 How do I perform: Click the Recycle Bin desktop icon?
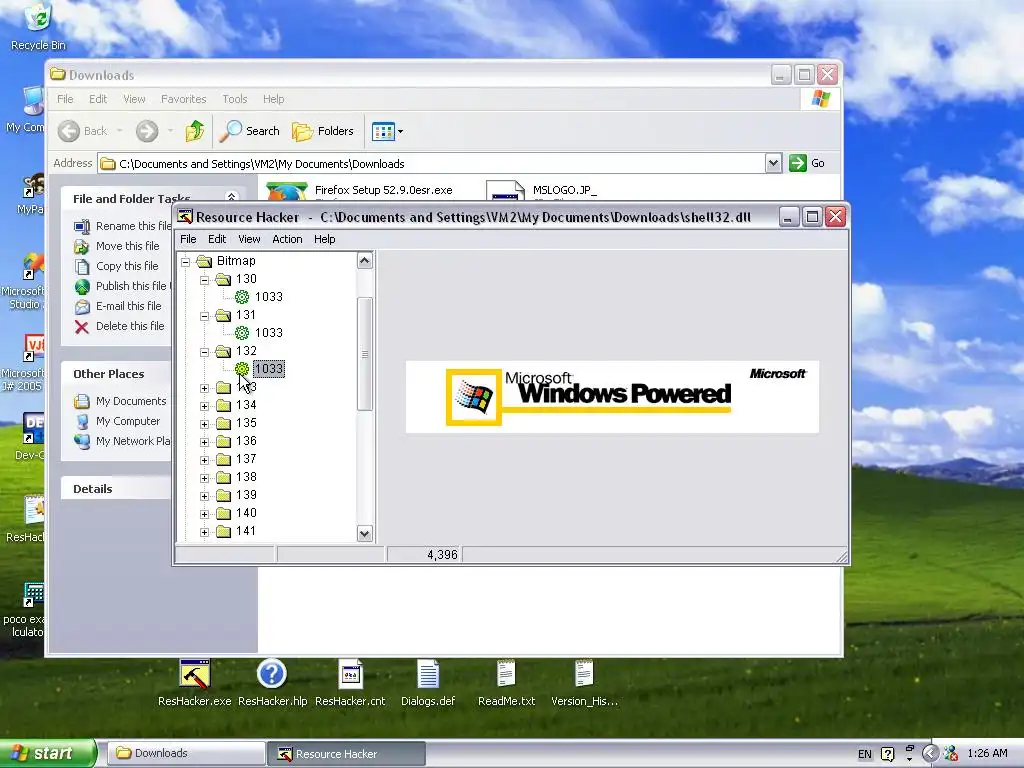tap(39, 17)
